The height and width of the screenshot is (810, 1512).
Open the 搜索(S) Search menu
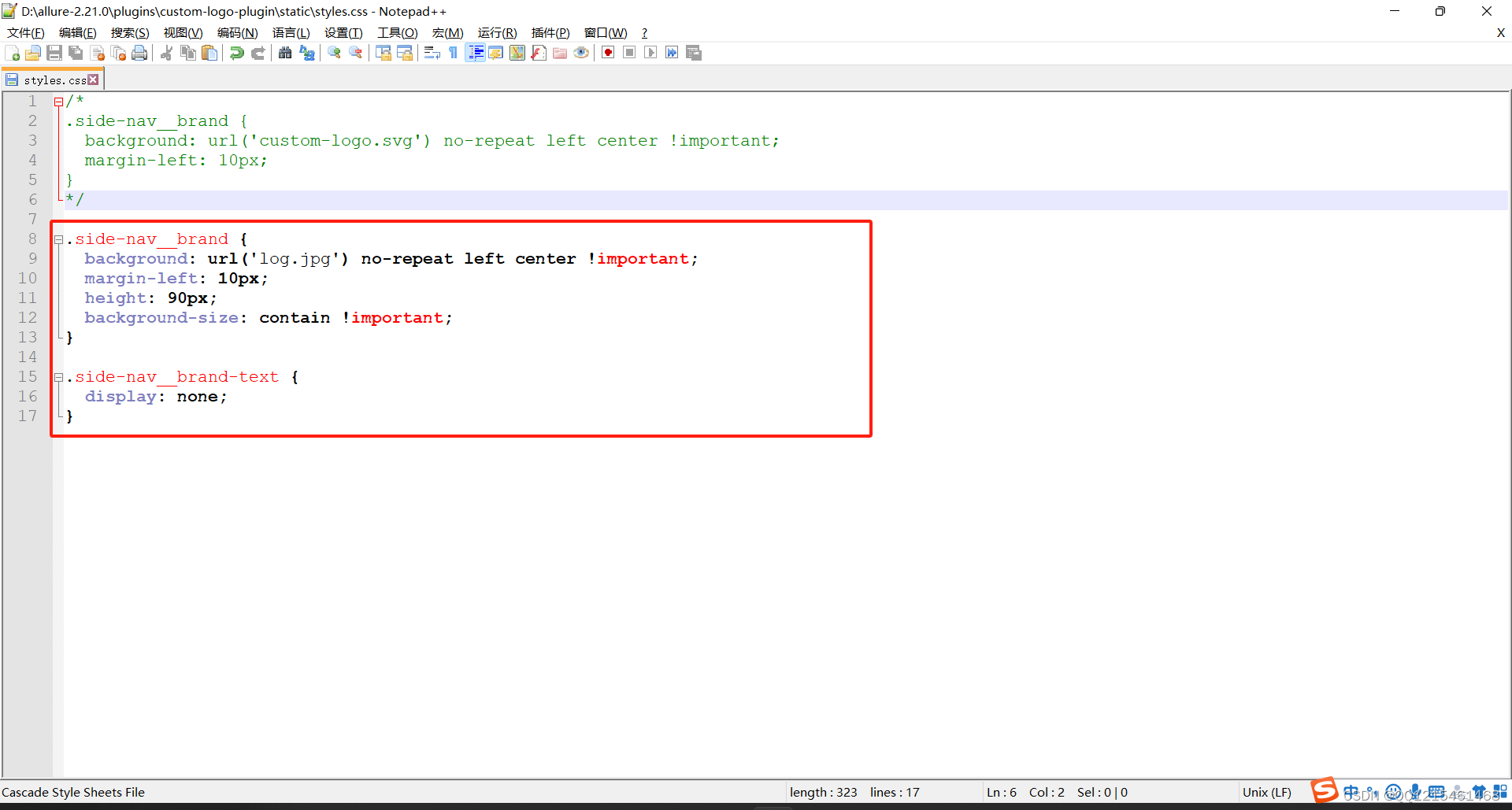click(x=130, y=32)
